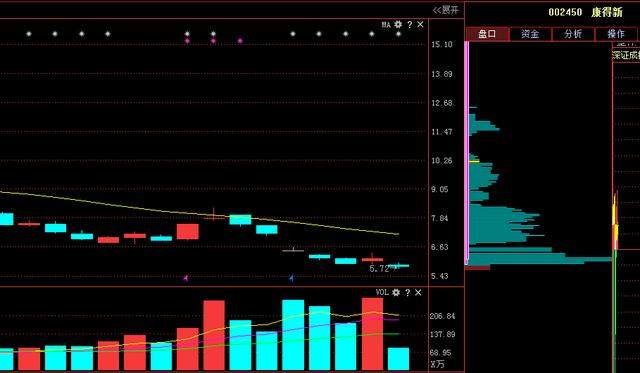Open the VOL indicator help question mark

(x=407, y=293)
